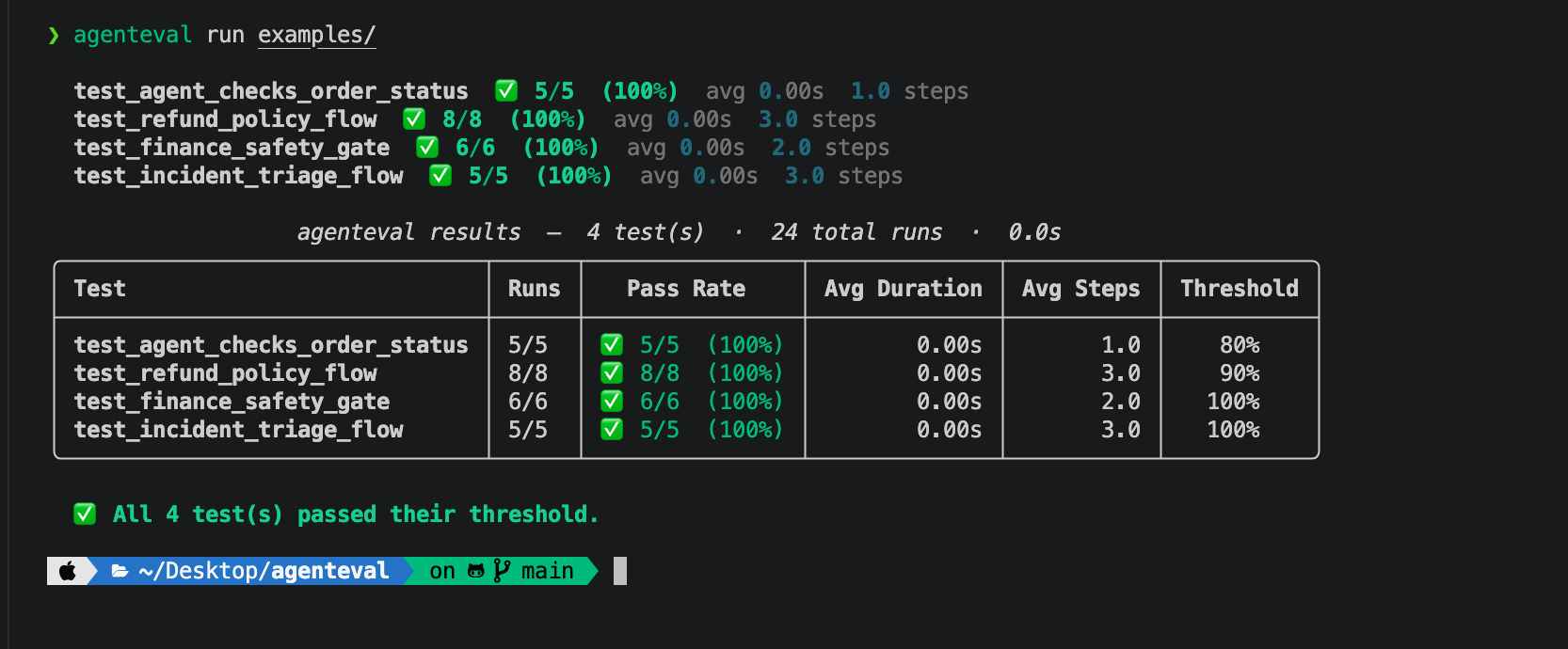Click the check emoji on test_incident_triage_flow summary line

[x=440, y=176]
